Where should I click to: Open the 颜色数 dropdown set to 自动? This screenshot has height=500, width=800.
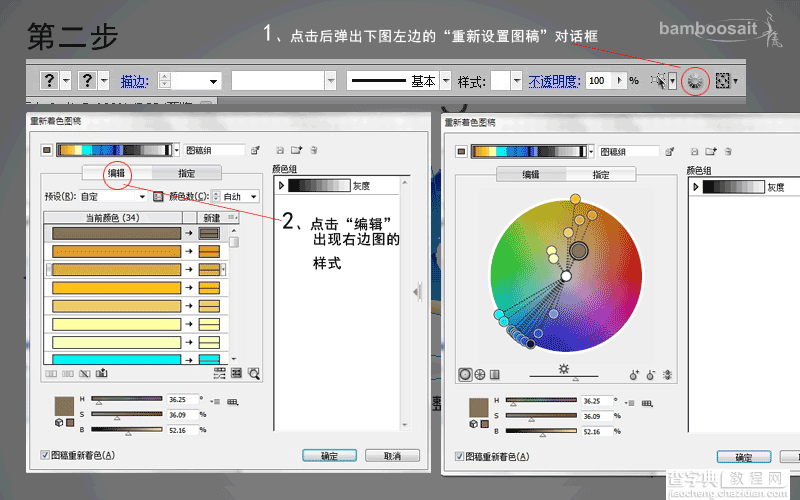coord(240,196)
